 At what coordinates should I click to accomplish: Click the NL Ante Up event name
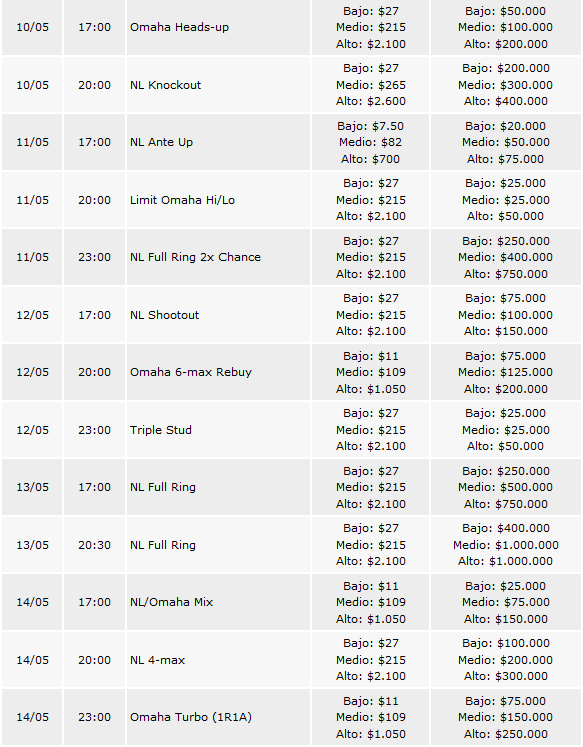click(161, 142)
